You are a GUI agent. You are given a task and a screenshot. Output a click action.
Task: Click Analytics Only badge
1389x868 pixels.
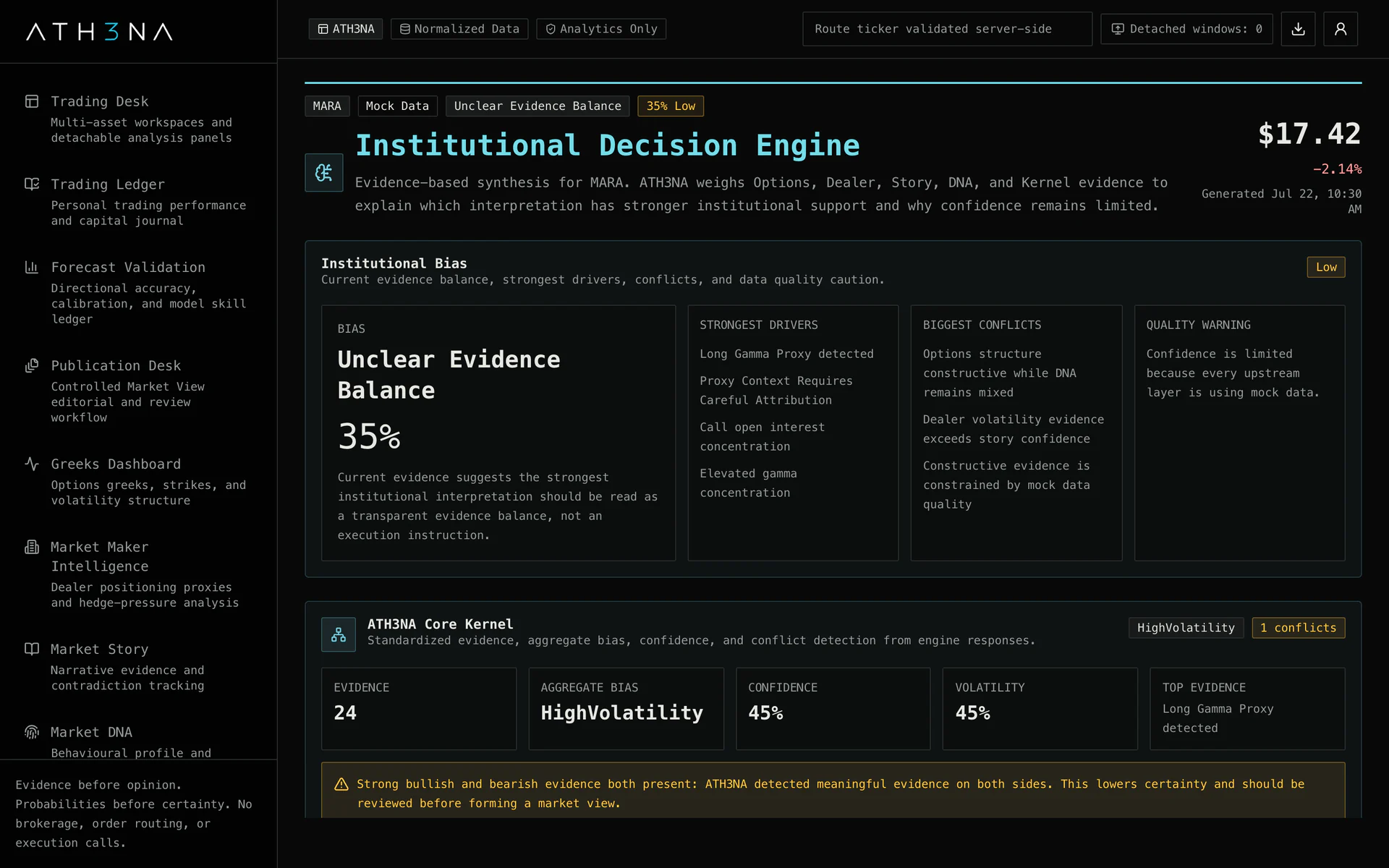point(601,29)
